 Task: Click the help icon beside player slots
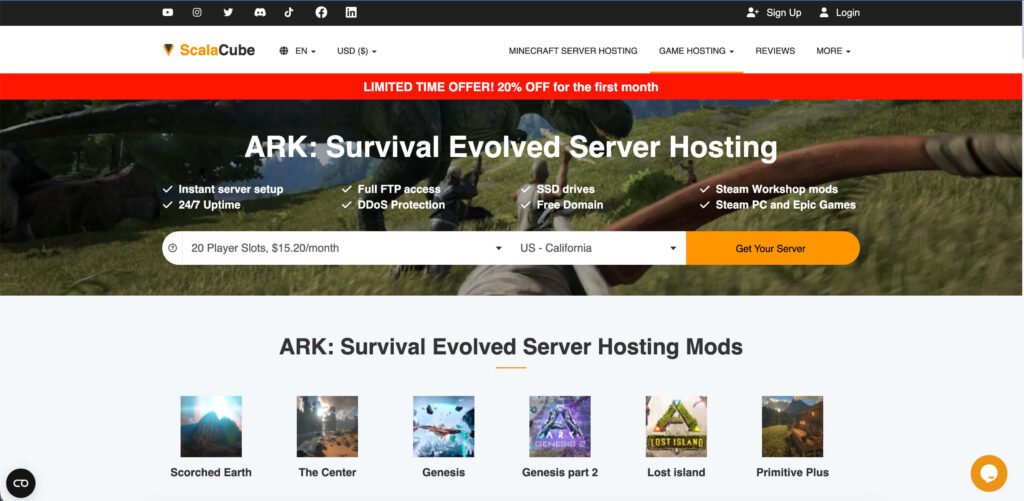click(x=172, y=248)
